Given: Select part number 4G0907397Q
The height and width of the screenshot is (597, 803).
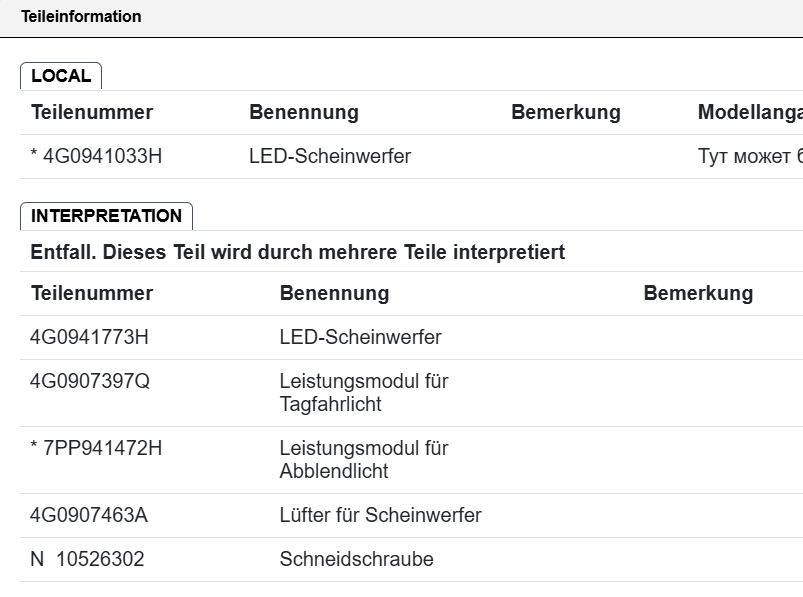Looking at the screenshot, I should pos(89,382).
